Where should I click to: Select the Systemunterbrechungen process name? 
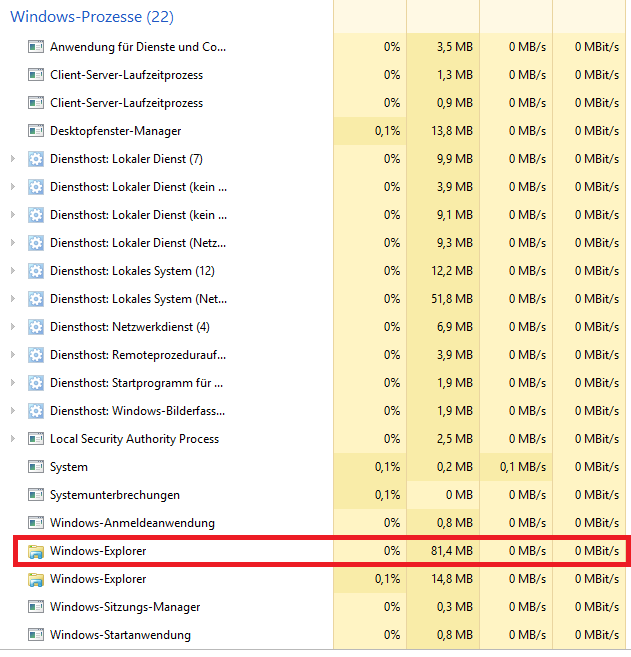[115, 495]
